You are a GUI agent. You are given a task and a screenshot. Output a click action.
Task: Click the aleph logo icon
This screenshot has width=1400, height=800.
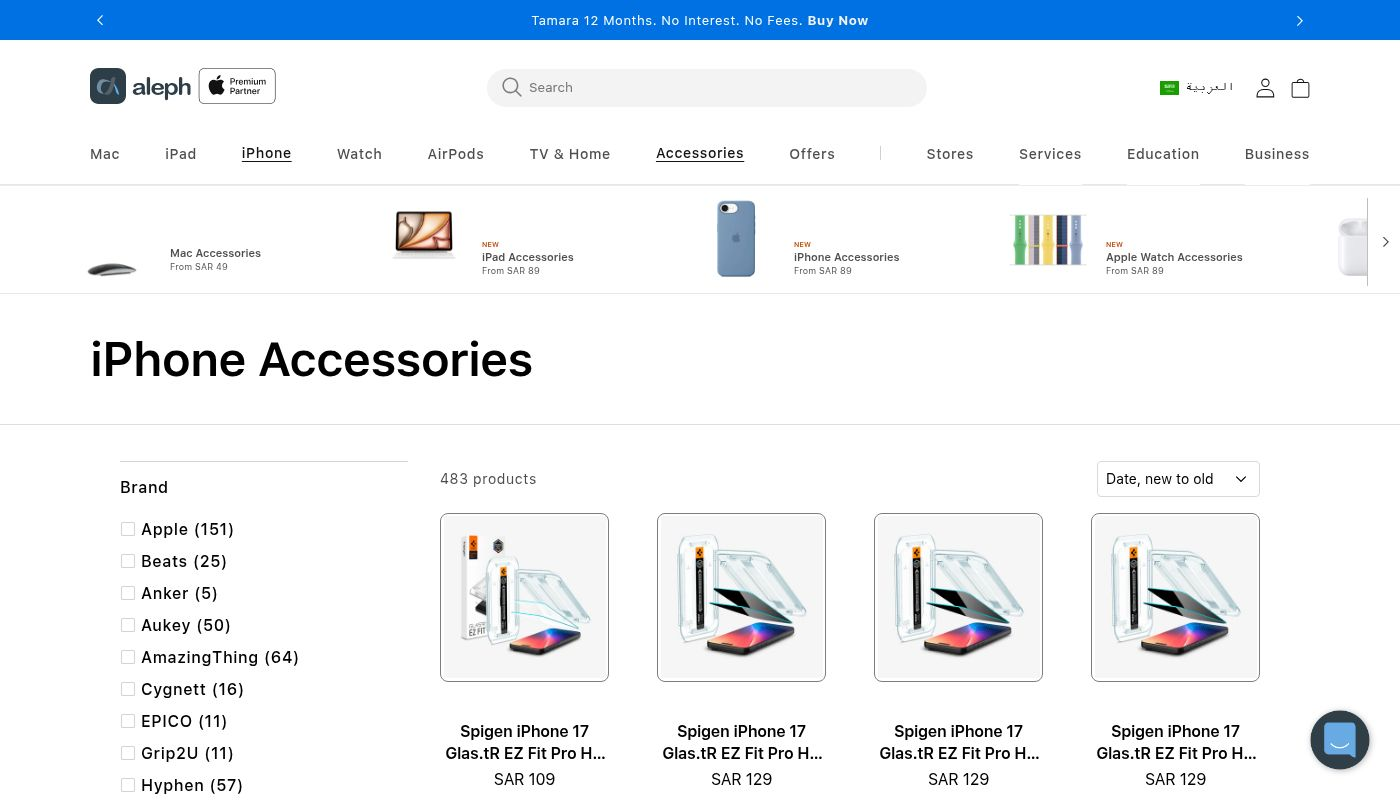coord(108,87)
